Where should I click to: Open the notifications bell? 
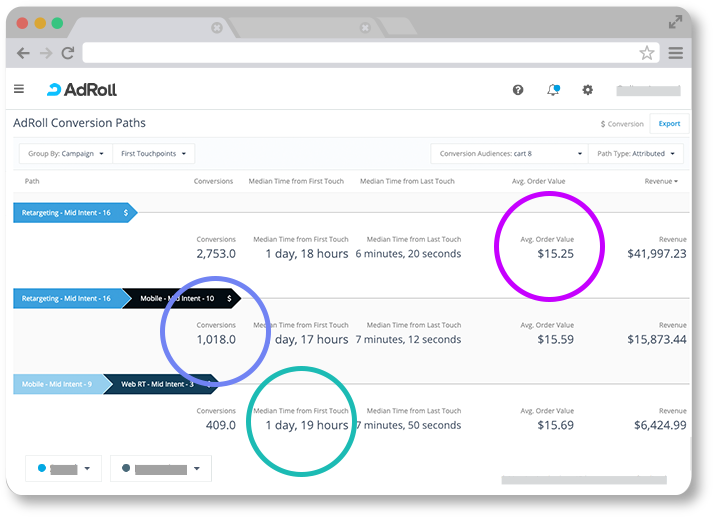pyautogui.click(x=553, y=90)
